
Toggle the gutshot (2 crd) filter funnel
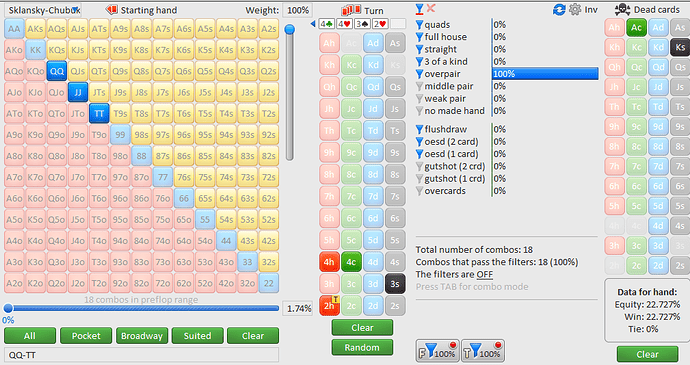tap(419, 166)
